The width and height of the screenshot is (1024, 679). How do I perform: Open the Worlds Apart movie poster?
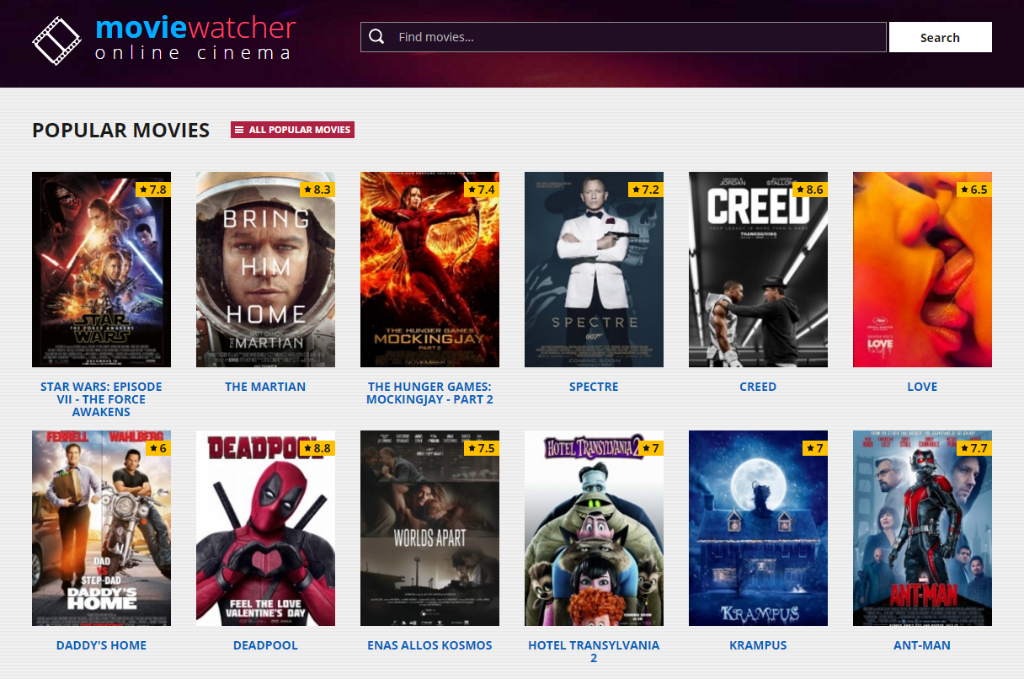click(x=430, y=528)
